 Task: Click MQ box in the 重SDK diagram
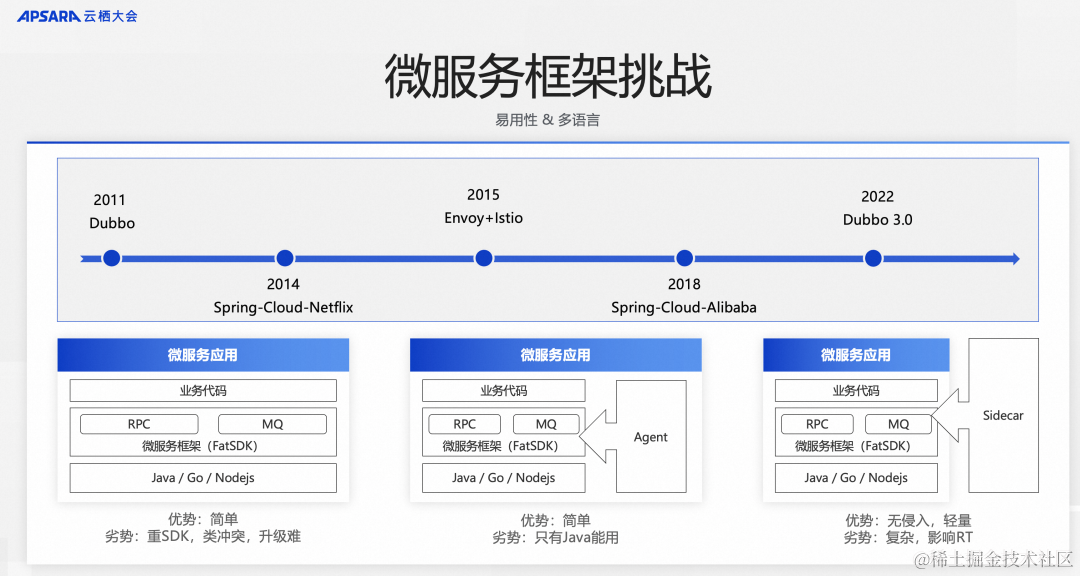point(272,424)
